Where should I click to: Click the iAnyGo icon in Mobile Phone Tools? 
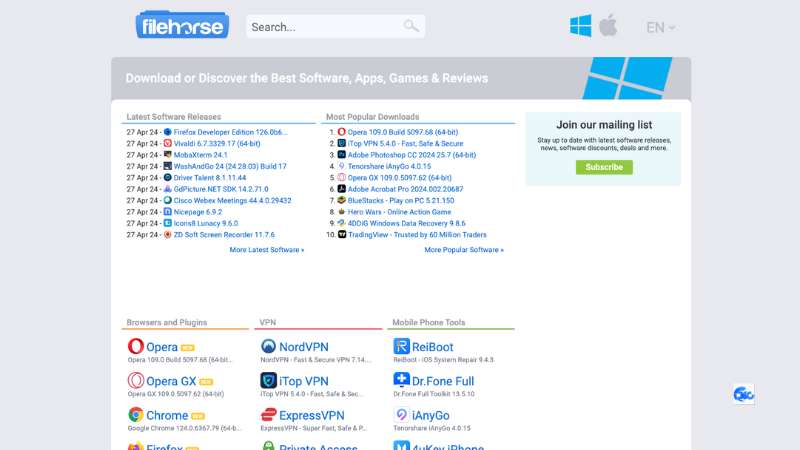coord(402,415)
